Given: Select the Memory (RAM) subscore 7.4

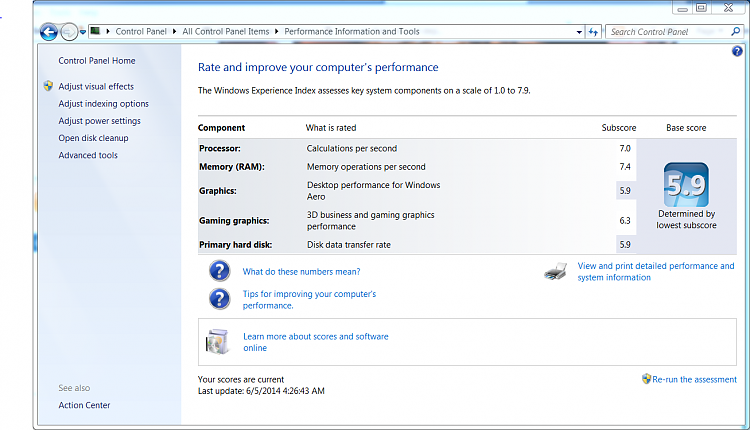Looking at the screenshot, I should click(x=625, y=167).
